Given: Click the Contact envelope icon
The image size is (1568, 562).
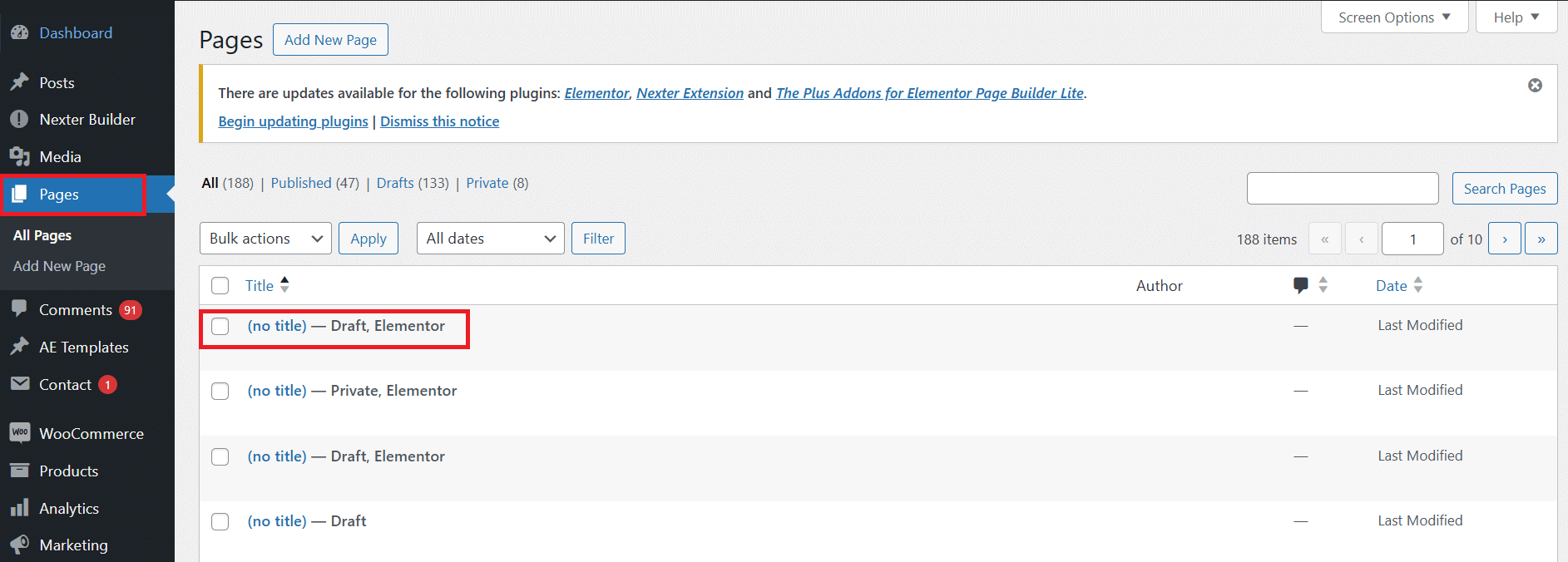Looking at the screenshot, I should point(19,384).
